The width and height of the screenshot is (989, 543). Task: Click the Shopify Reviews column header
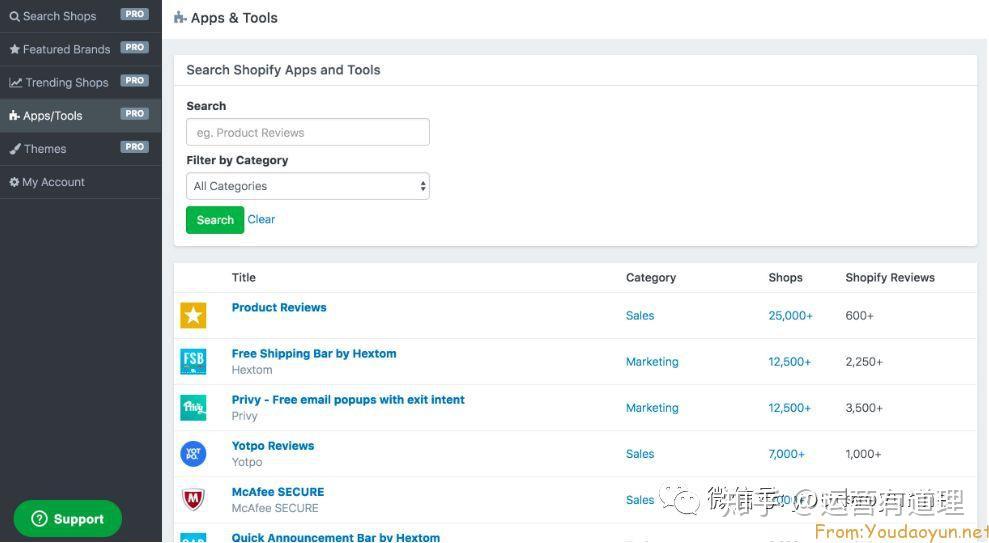[x=890, y=277]
